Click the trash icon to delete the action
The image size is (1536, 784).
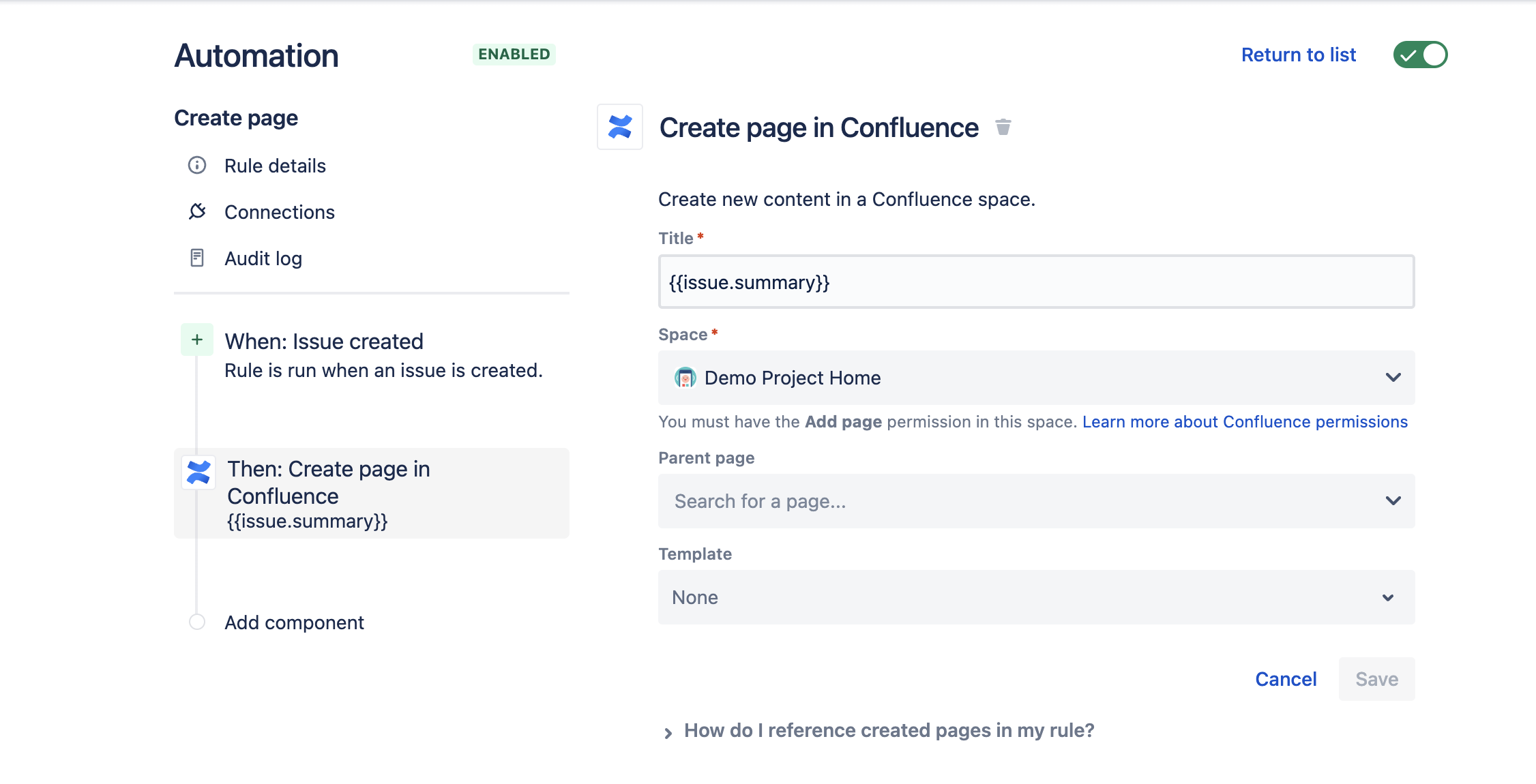tap(1004, 127)
